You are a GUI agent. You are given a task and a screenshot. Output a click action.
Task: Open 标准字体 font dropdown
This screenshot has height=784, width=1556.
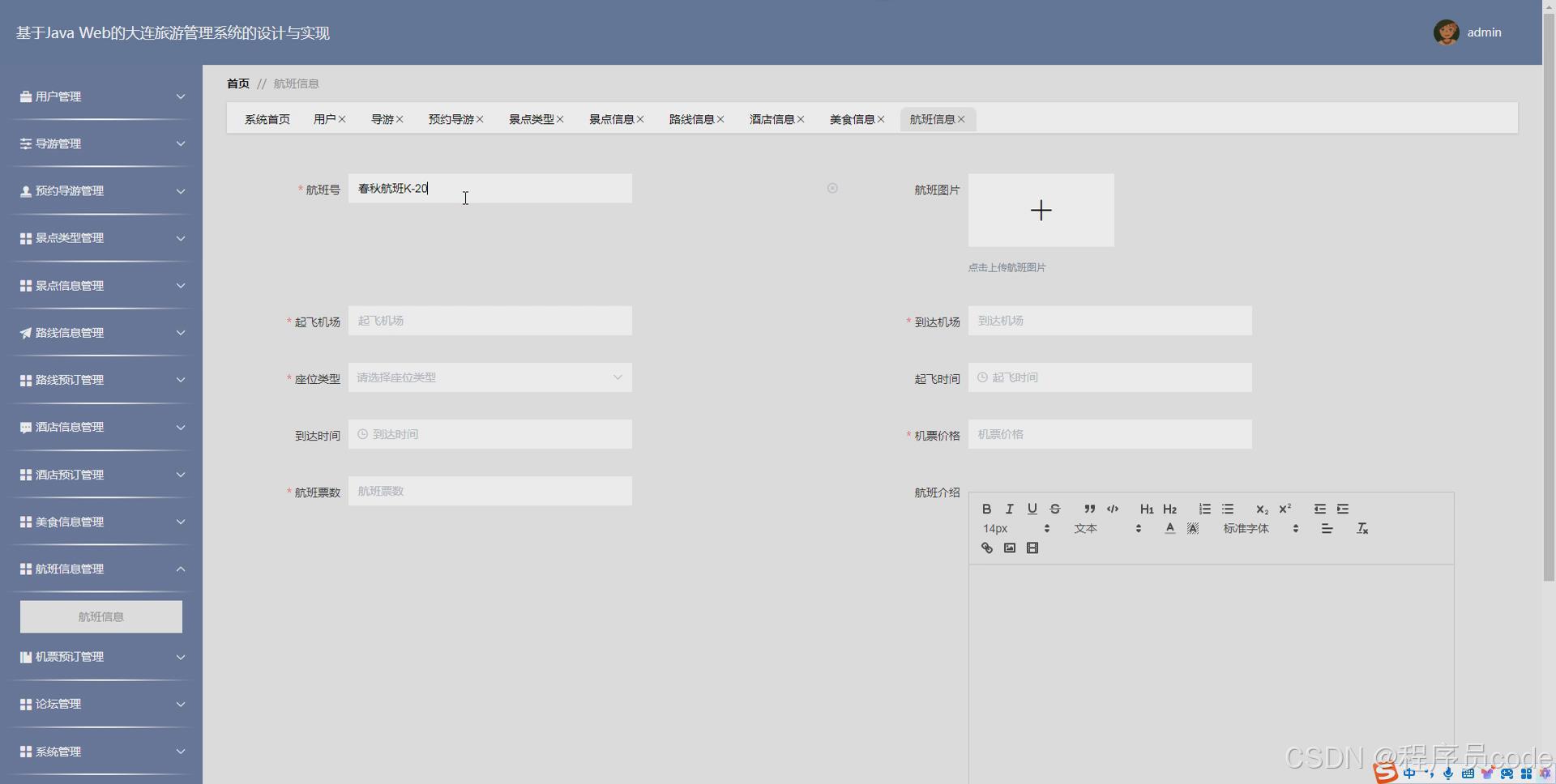[x=1261, y=528]
